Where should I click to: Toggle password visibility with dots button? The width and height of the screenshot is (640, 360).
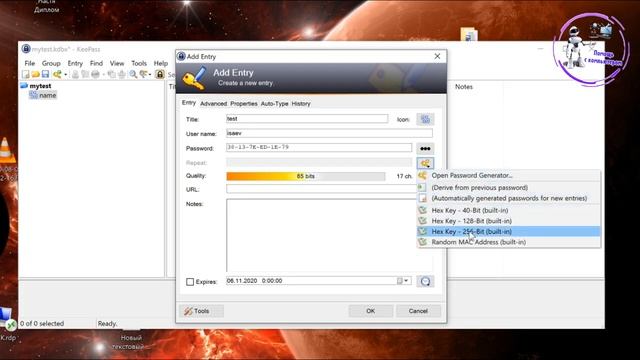(x=425, y=149)
